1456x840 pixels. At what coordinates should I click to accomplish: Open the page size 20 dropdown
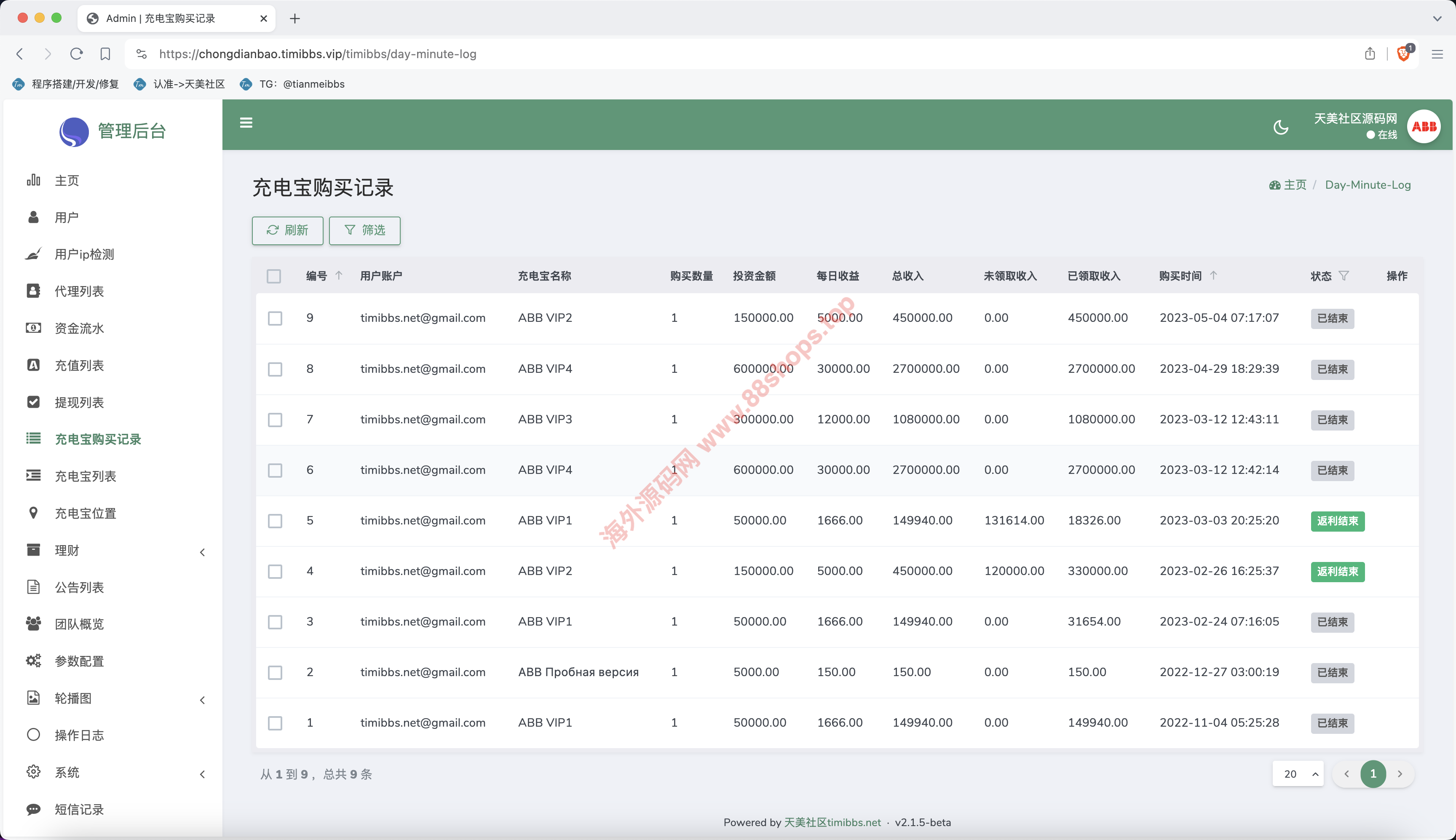1297,774
